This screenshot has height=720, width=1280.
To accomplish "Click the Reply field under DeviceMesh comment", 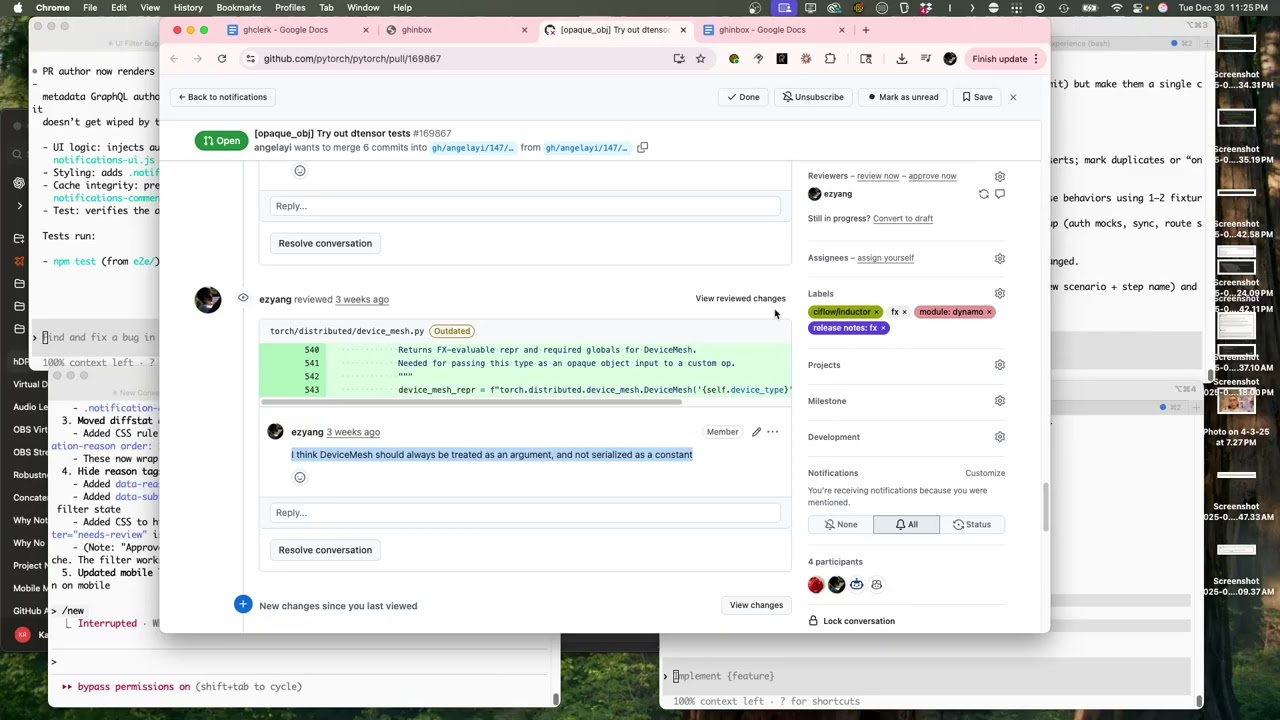I will [525, 513].
